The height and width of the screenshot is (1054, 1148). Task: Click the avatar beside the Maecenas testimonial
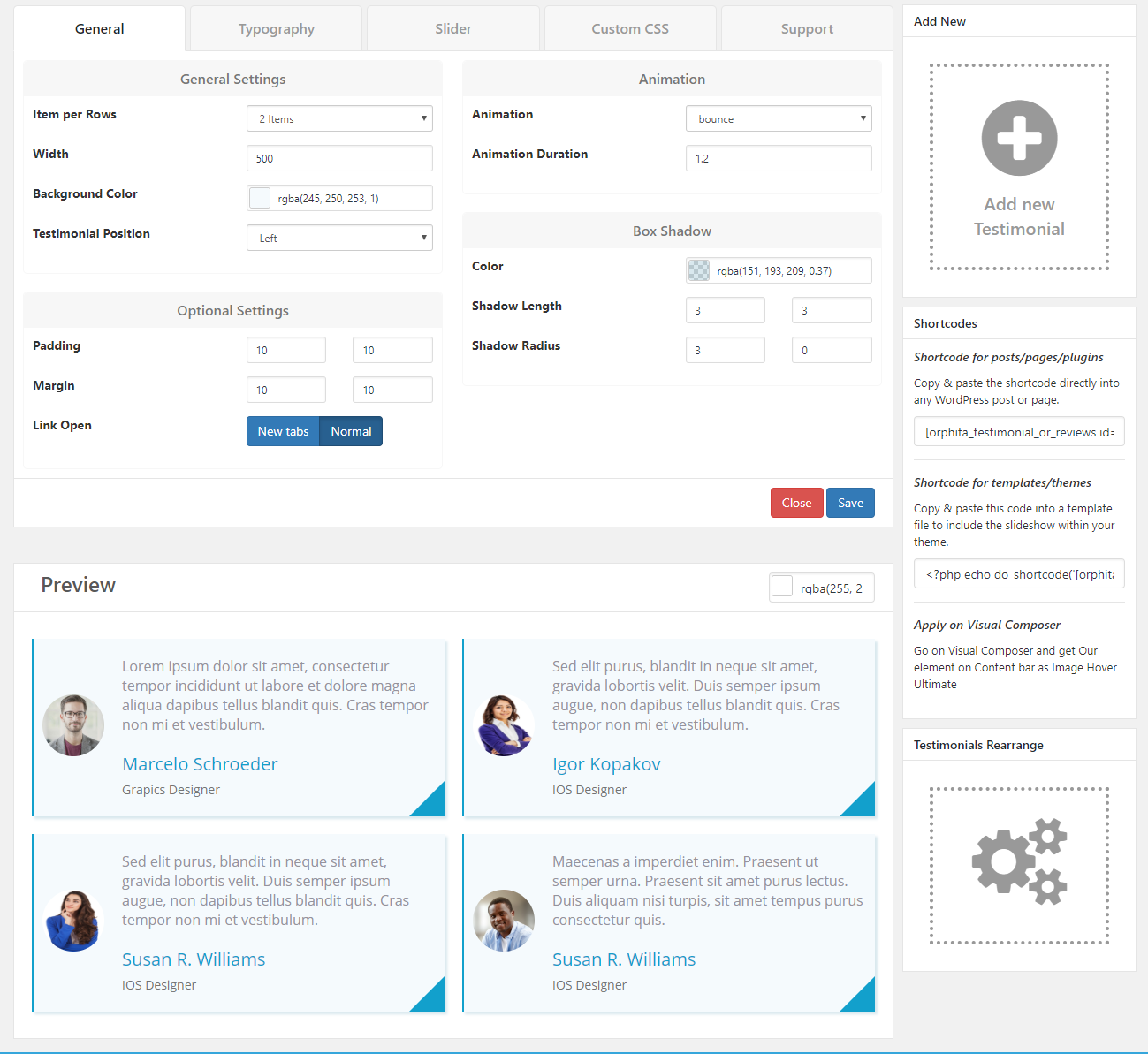pos(504,921)
